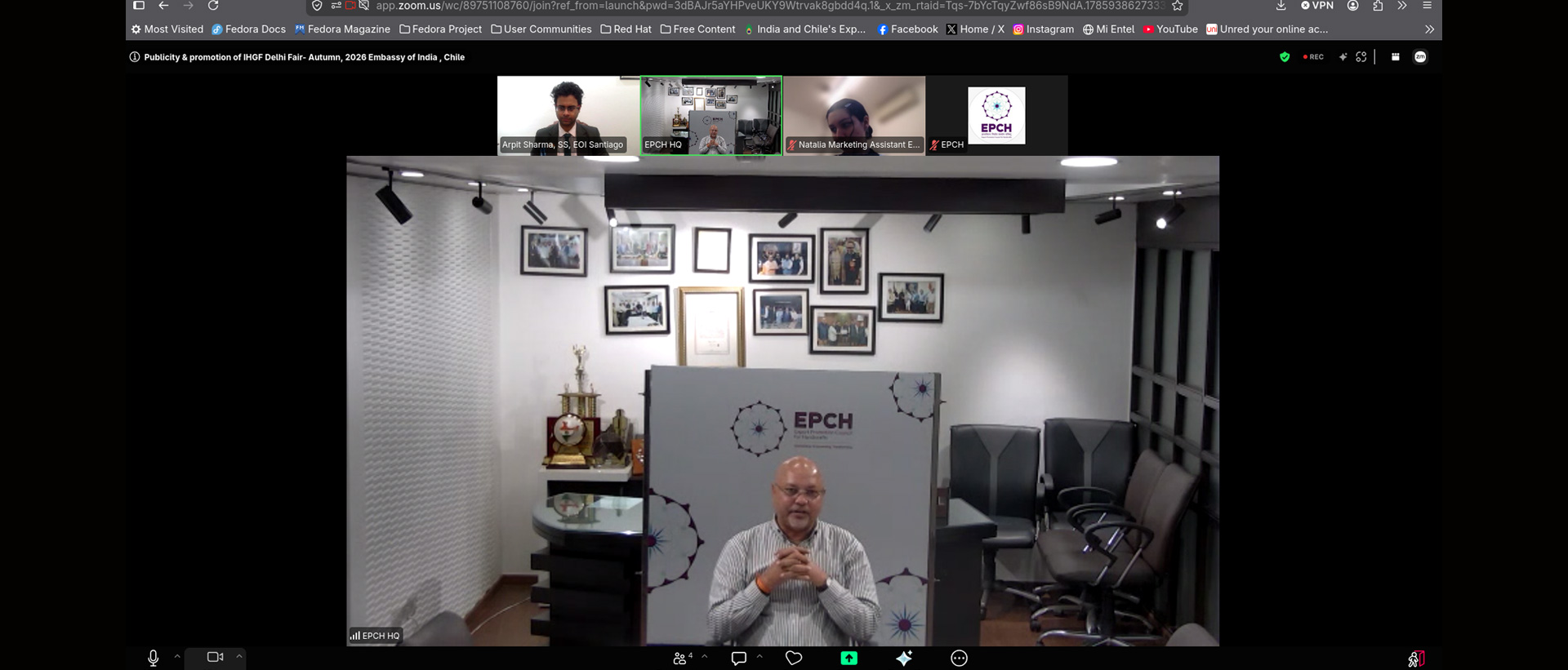Open the Instagram bookmark
Screen dimensions: 1568x670
click(x=1044, y=29)
